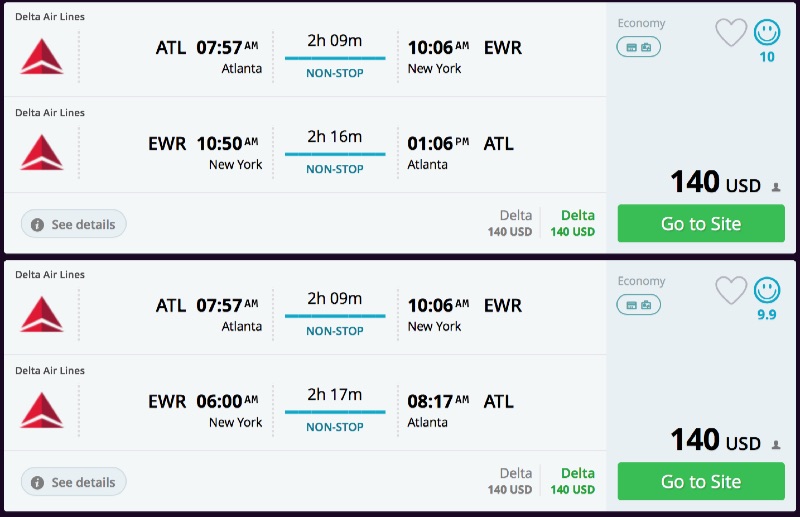The image size is (800, 517).
Task: Select the green Delta 140 USD offer, top card
Action: tap(573, 223)
